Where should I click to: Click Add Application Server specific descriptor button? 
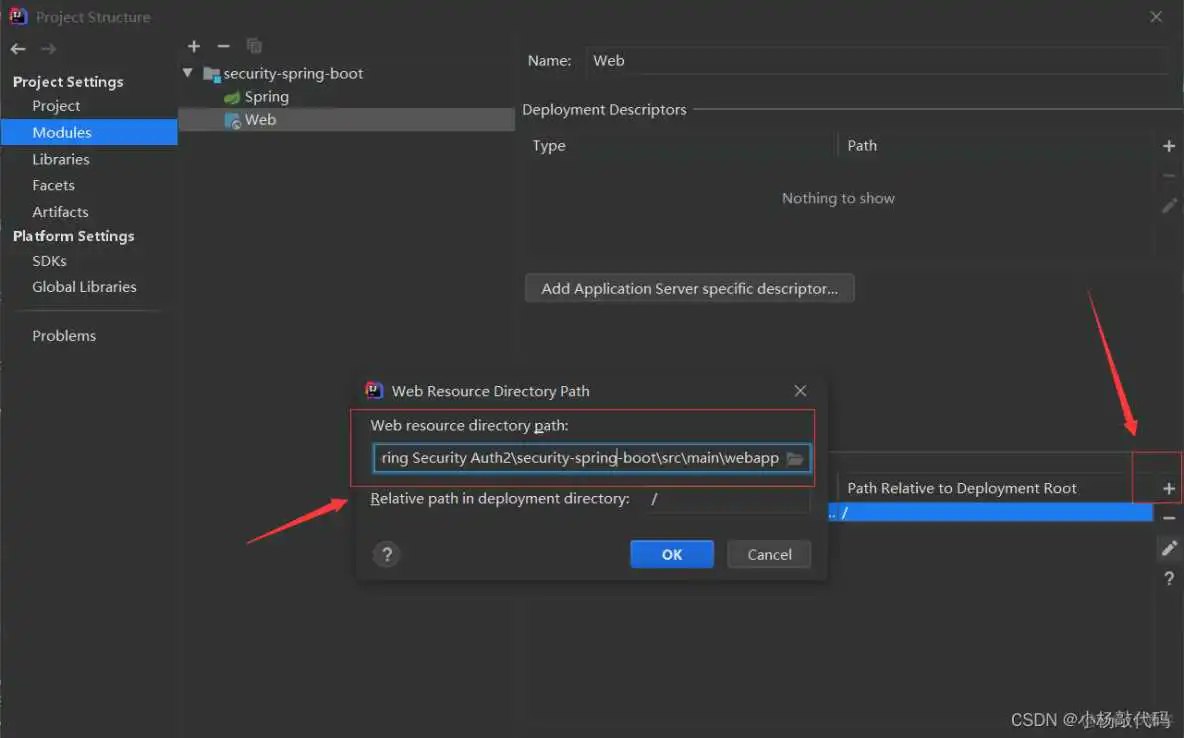tap(689, 288)
